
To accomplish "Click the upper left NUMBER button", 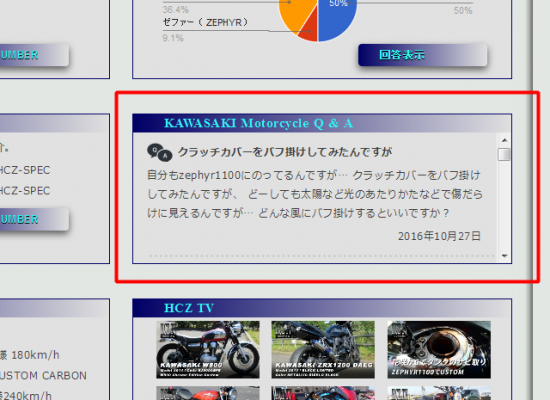I will click(34, 55).
